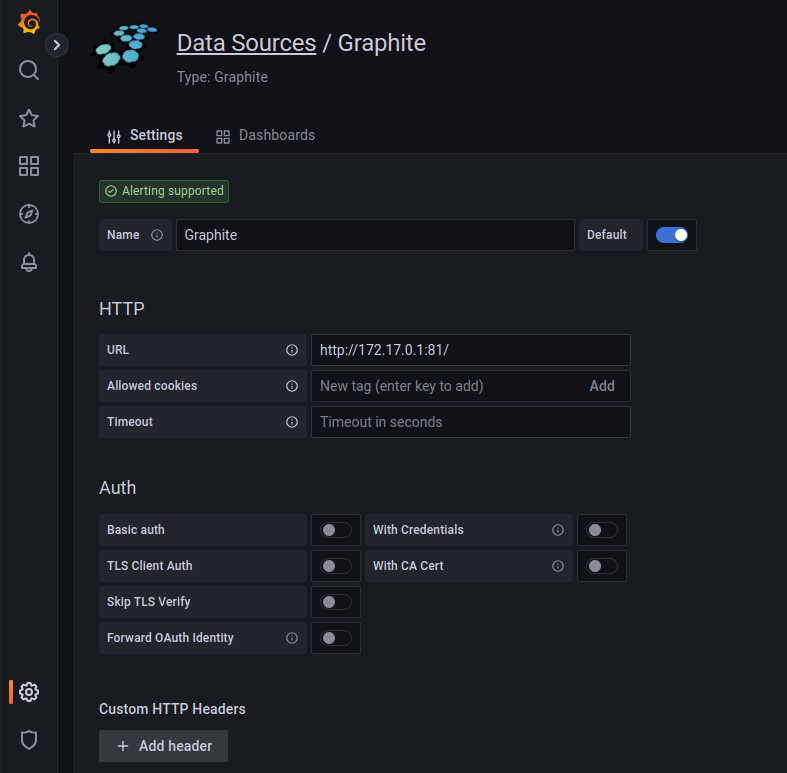Enable the Basic auth toggle
The image size is (787, 773).
tap(336, 530)
